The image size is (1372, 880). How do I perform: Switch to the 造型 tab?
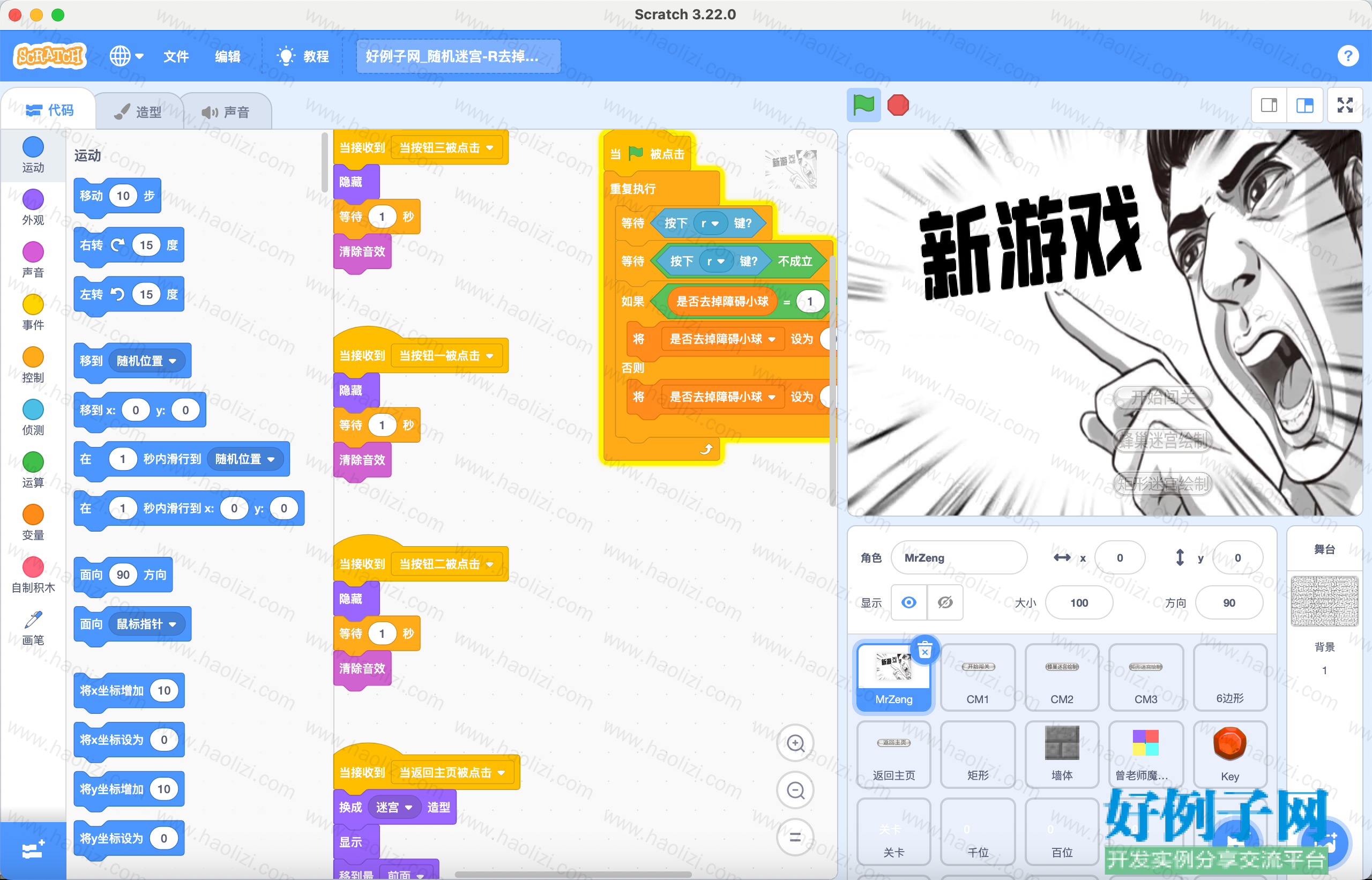point(138,111)
